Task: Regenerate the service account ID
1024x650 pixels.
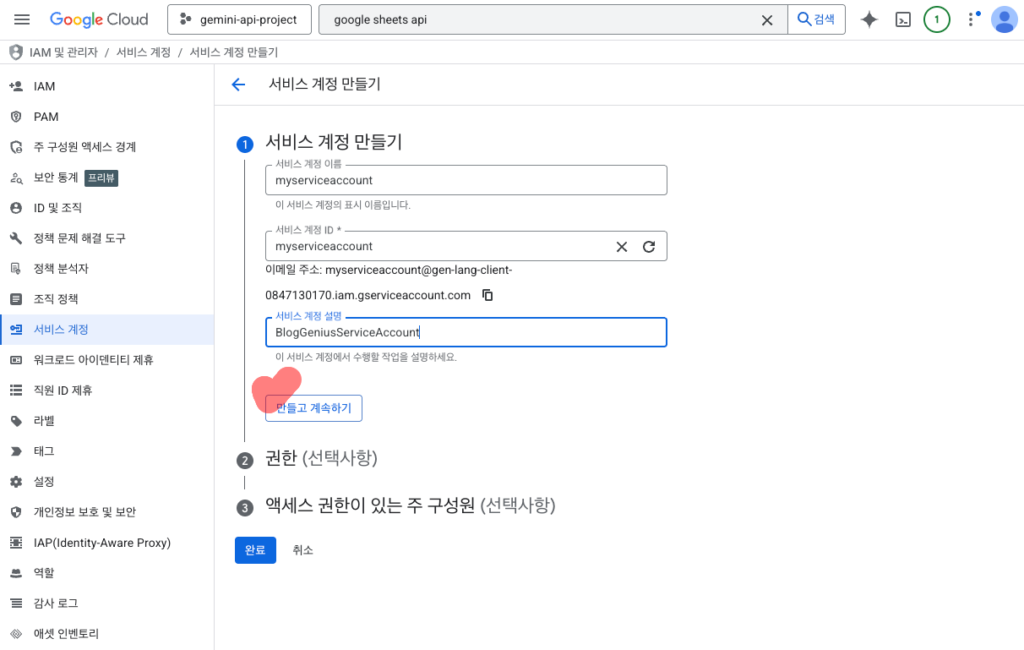Action: pos(648,247)
